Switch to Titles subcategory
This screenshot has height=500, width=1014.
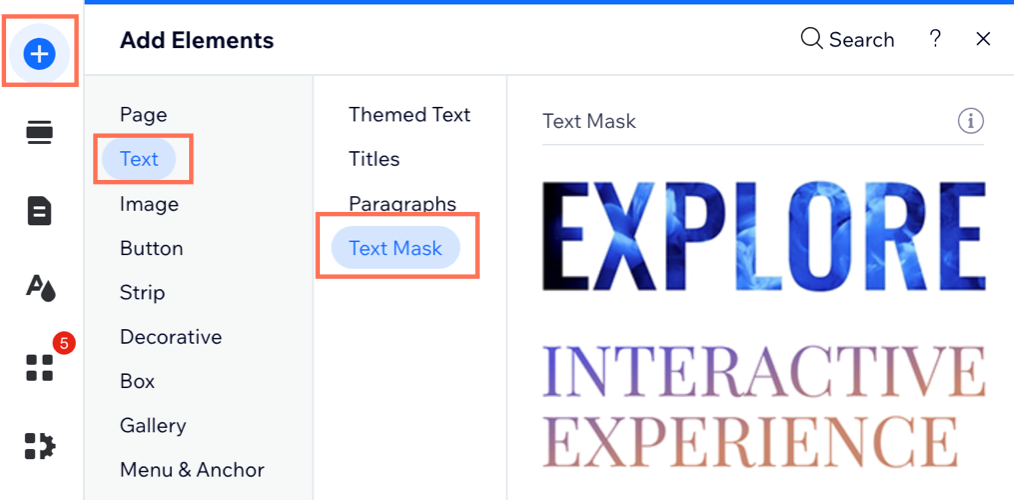(374, 159)
